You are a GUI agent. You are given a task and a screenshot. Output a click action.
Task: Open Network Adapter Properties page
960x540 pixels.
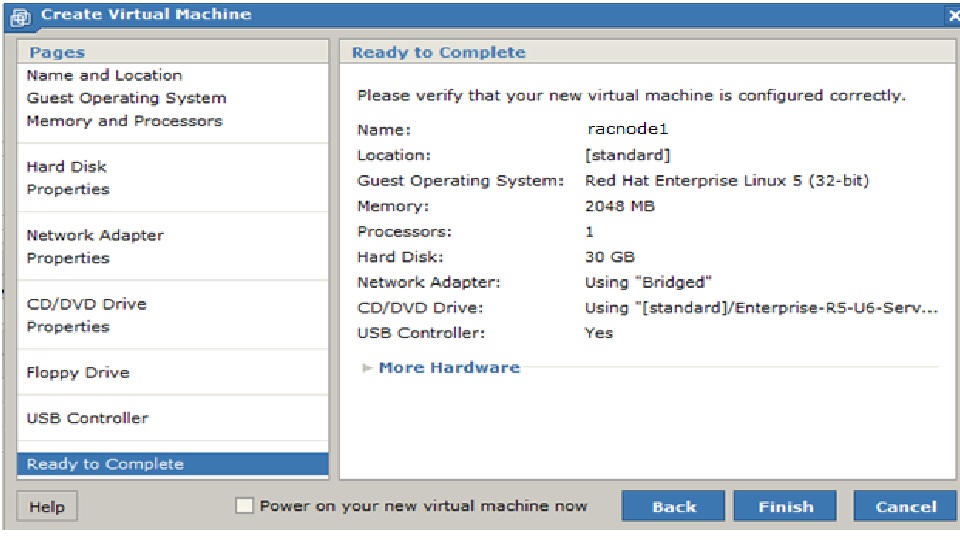[68, 259]
